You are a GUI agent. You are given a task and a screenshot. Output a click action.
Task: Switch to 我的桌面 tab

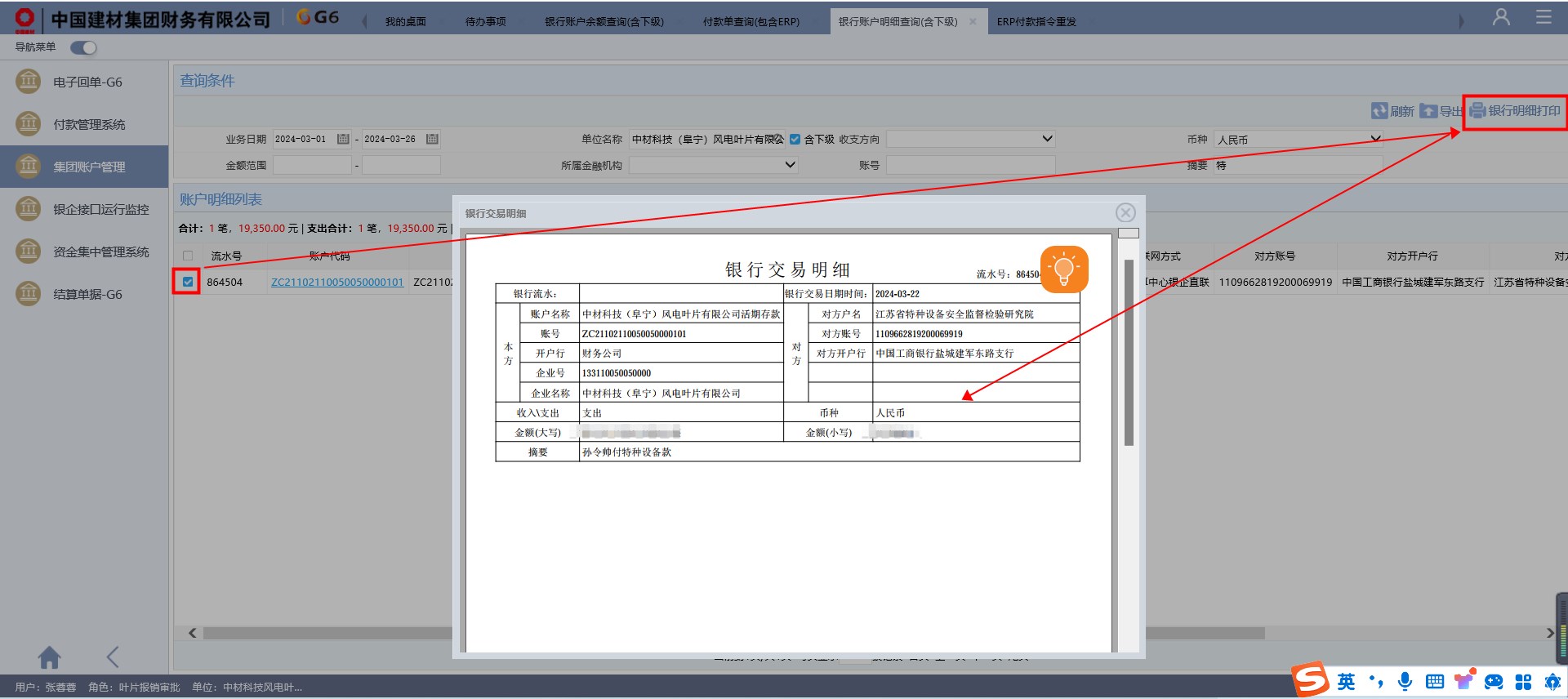tap(406, 21)
